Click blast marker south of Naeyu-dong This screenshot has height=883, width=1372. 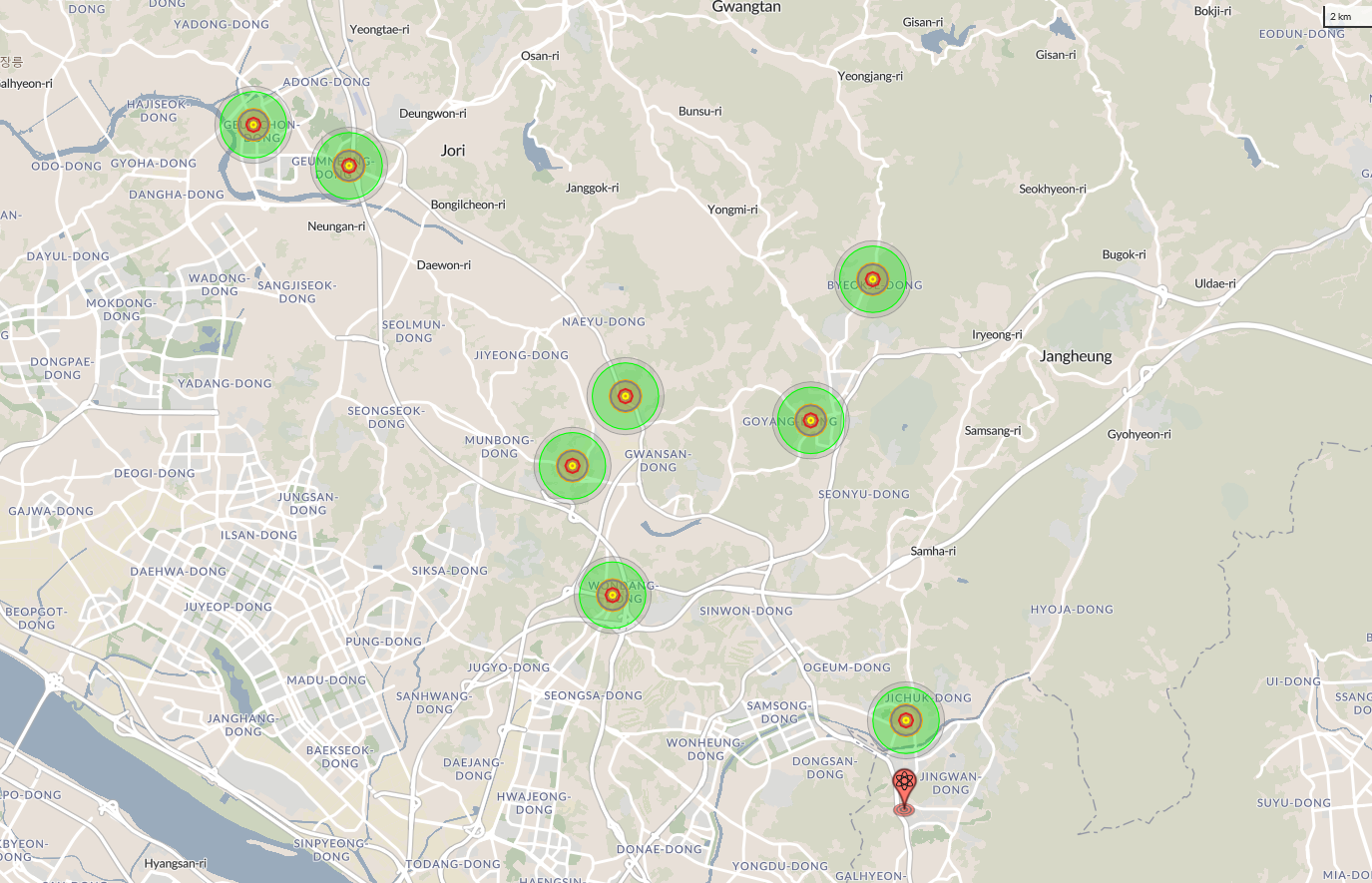point(626,396)
